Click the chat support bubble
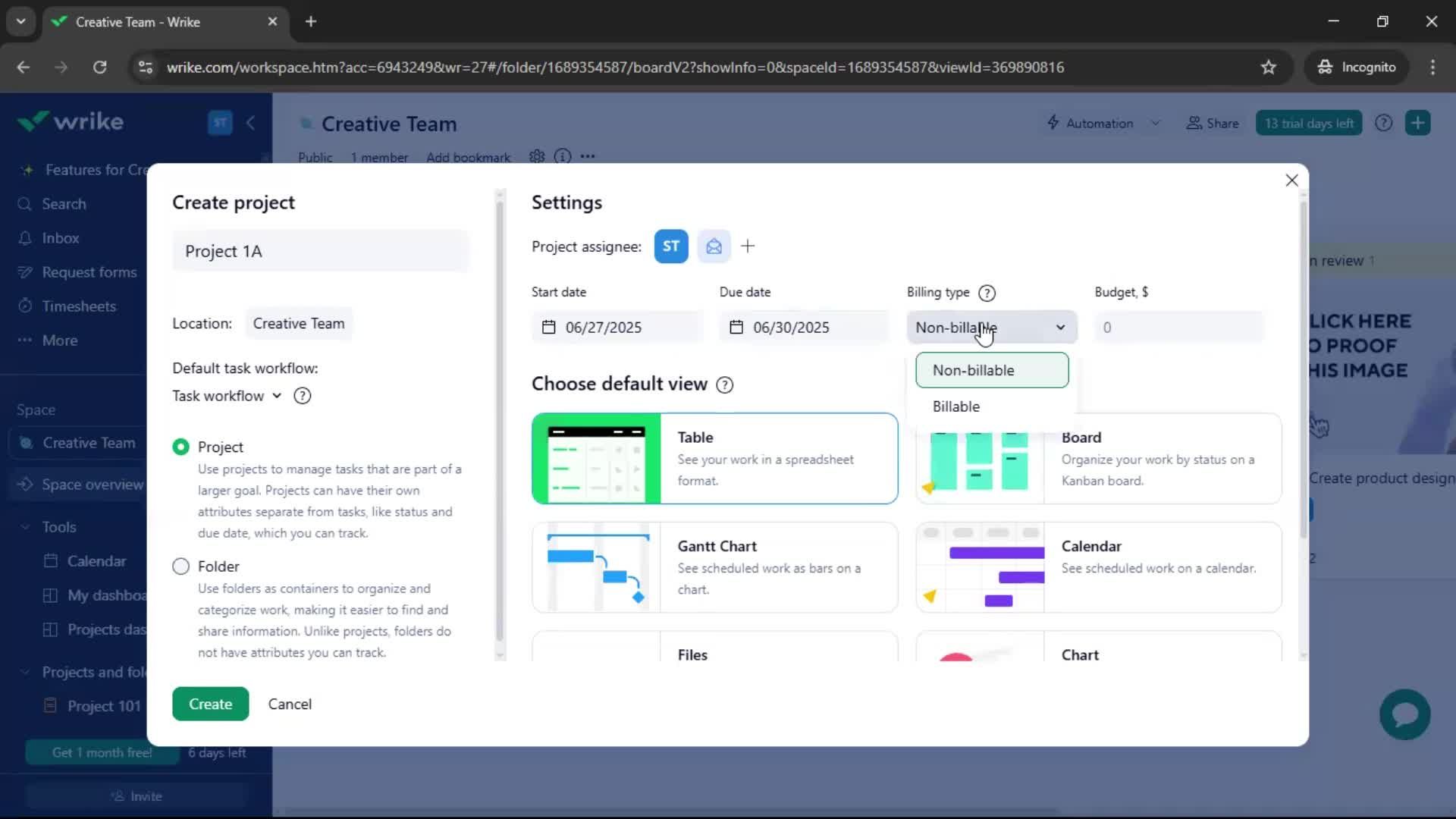The height and width of the screenshot is (819, 1456). click(1404, 714)
